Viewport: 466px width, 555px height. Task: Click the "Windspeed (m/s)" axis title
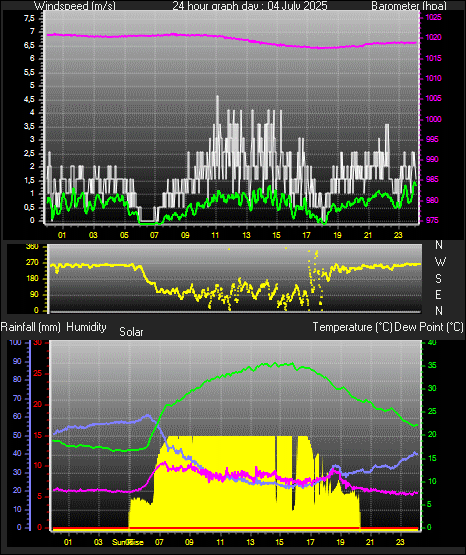pos(74,6)
